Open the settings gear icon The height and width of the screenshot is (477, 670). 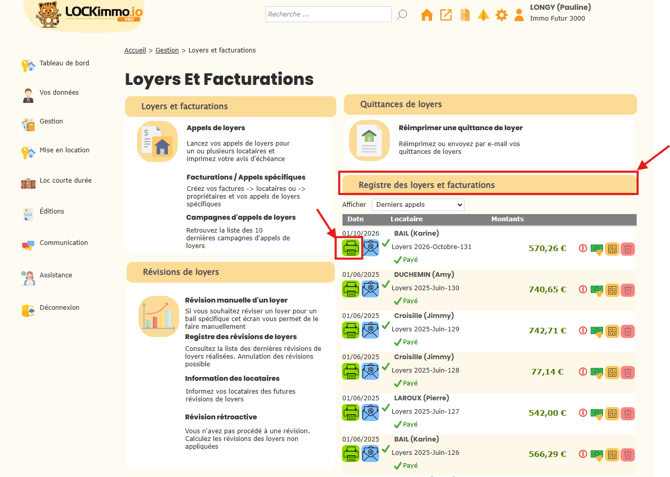(x=502, y=15)
